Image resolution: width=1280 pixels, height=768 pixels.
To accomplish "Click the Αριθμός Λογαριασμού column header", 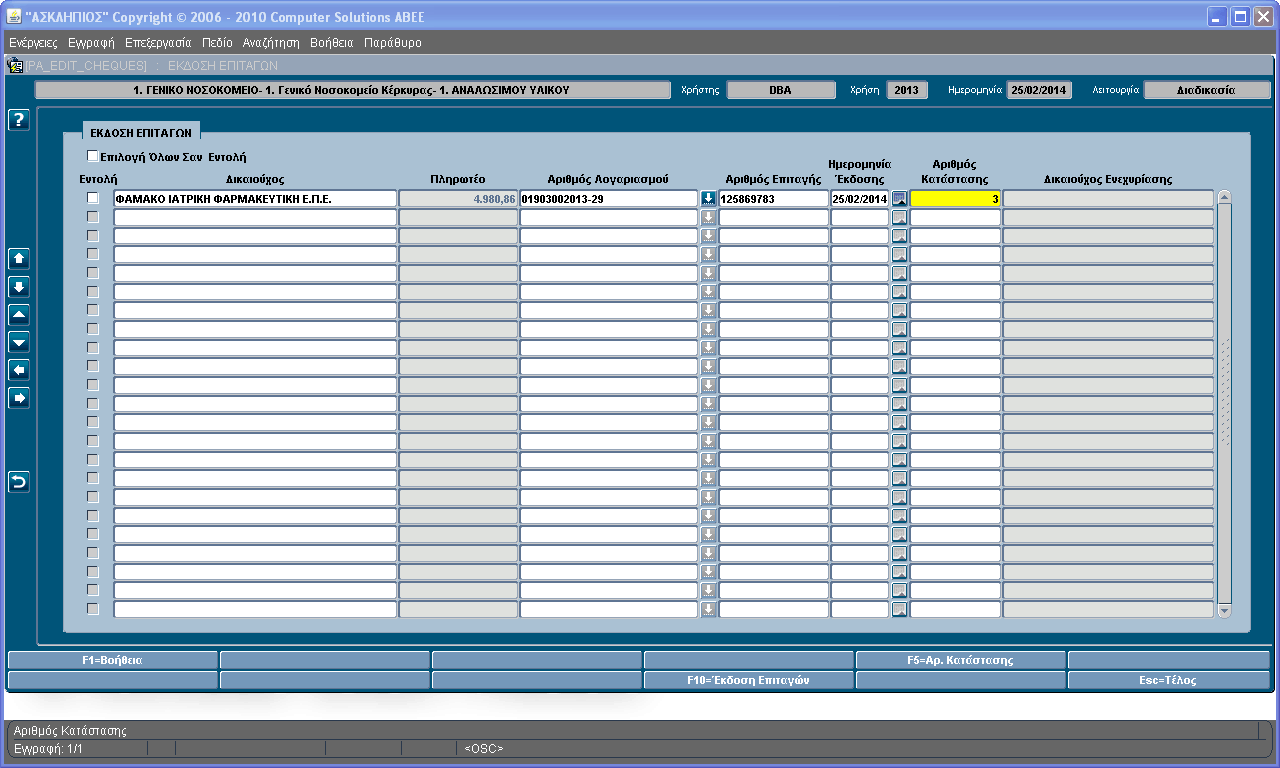I will point(608,179).
